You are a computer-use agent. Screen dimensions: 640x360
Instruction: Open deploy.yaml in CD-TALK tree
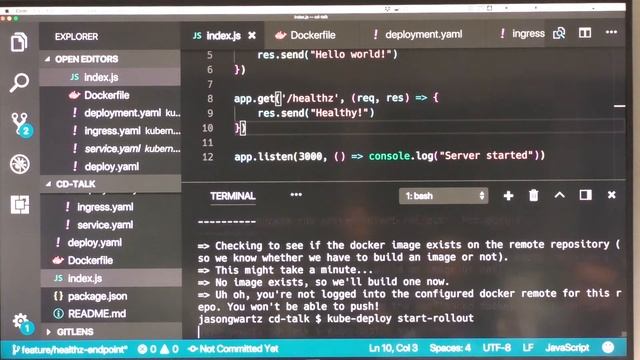point(110,243)
